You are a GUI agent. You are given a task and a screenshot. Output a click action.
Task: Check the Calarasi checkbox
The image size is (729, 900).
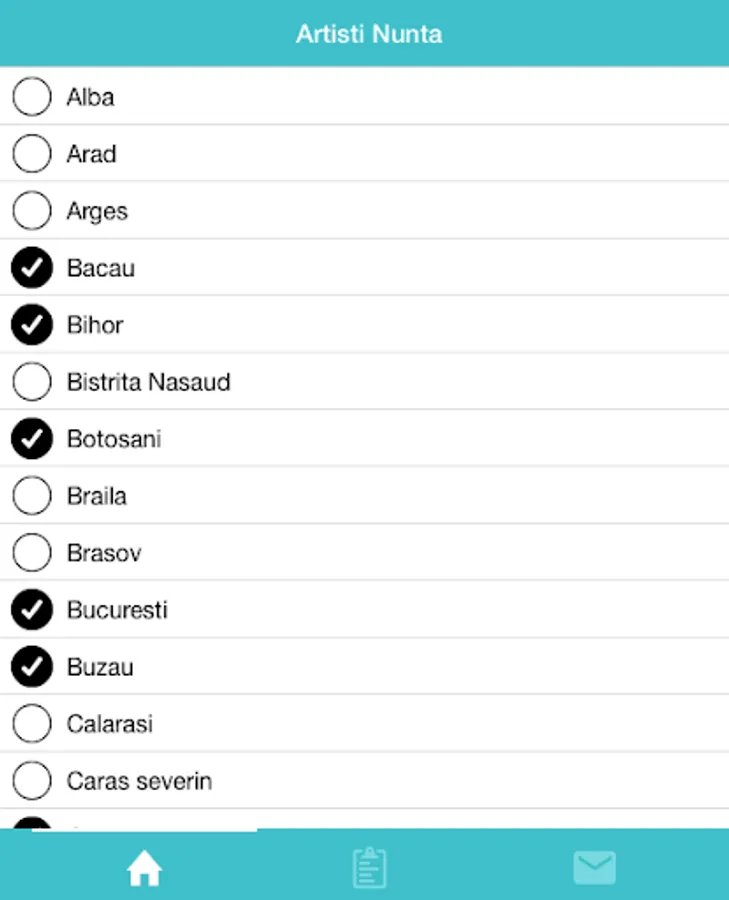[x=32, y=724]
